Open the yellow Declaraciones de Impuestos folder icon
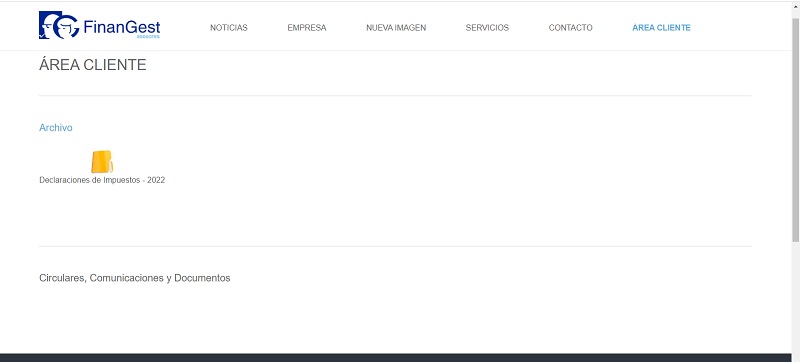The height and width of the screenshot is (362, 800). pos(102,162)
